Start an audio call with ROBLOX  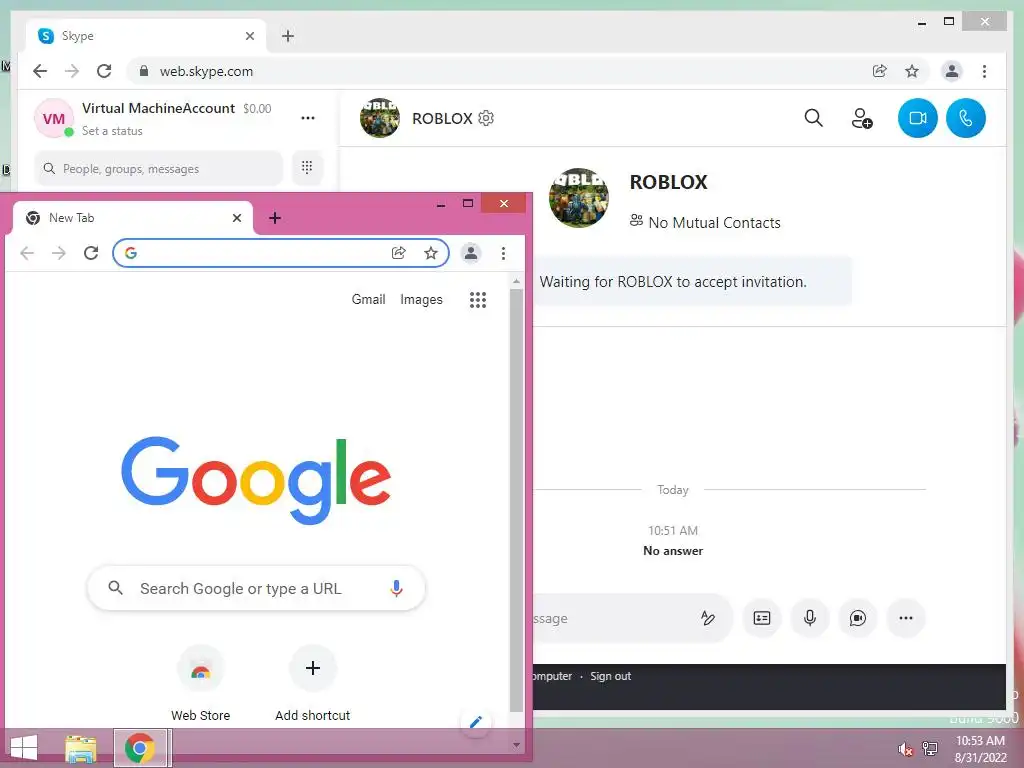[x=965, y=118]
